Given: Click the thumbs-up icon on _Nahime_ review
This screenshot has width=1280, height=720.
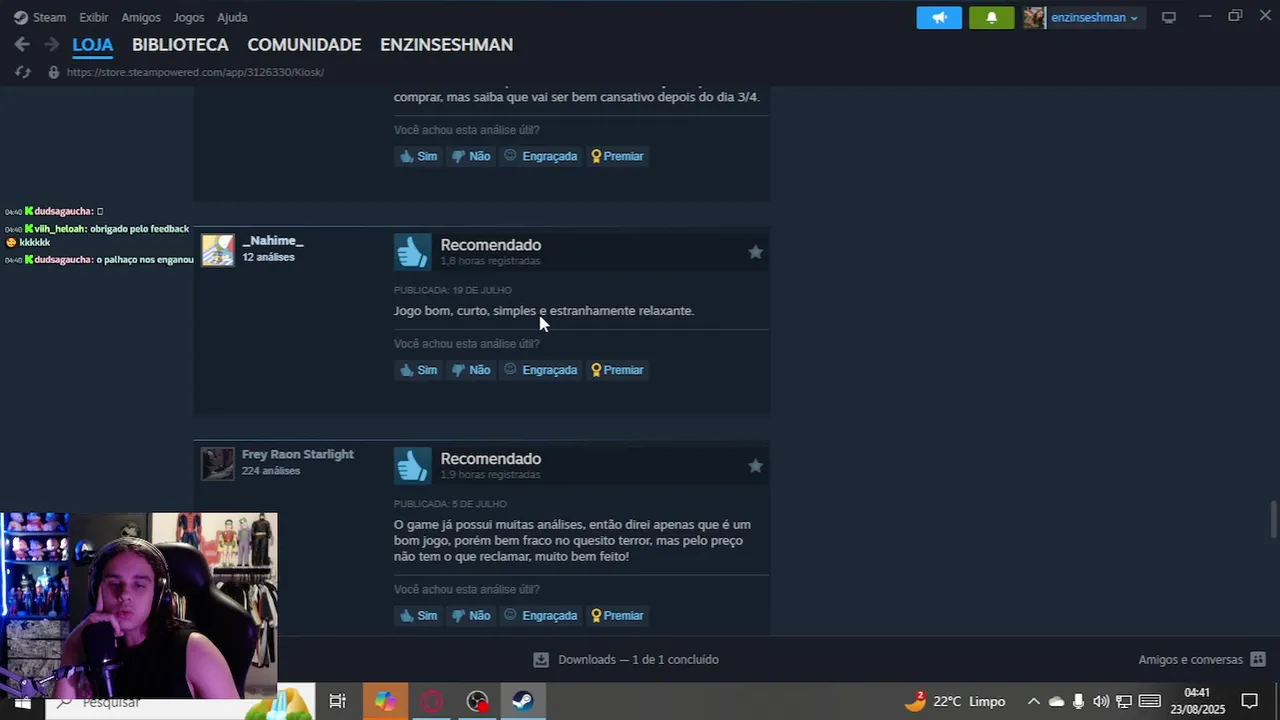Looking at the screenshot, I should (412, 252).
